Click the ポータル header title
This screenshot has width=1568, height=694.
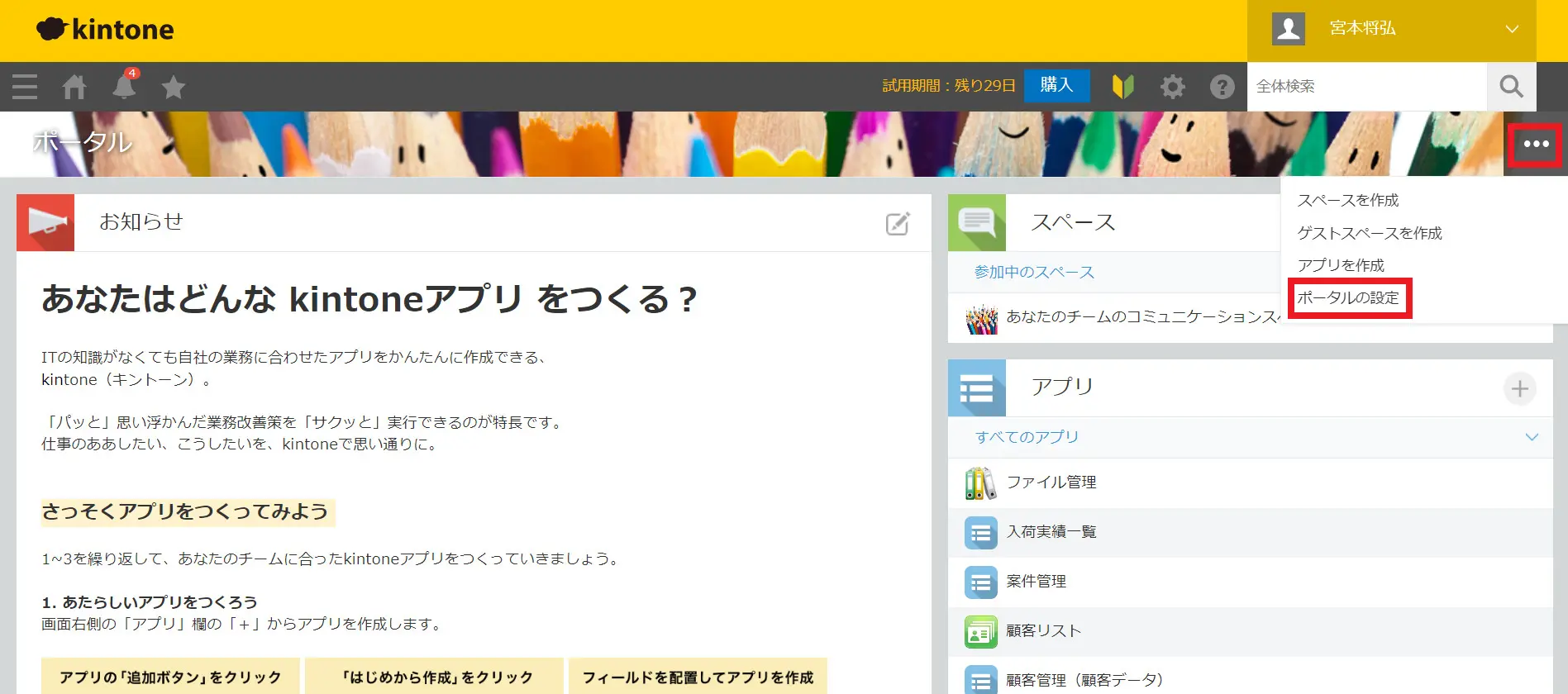click(83, 142)
